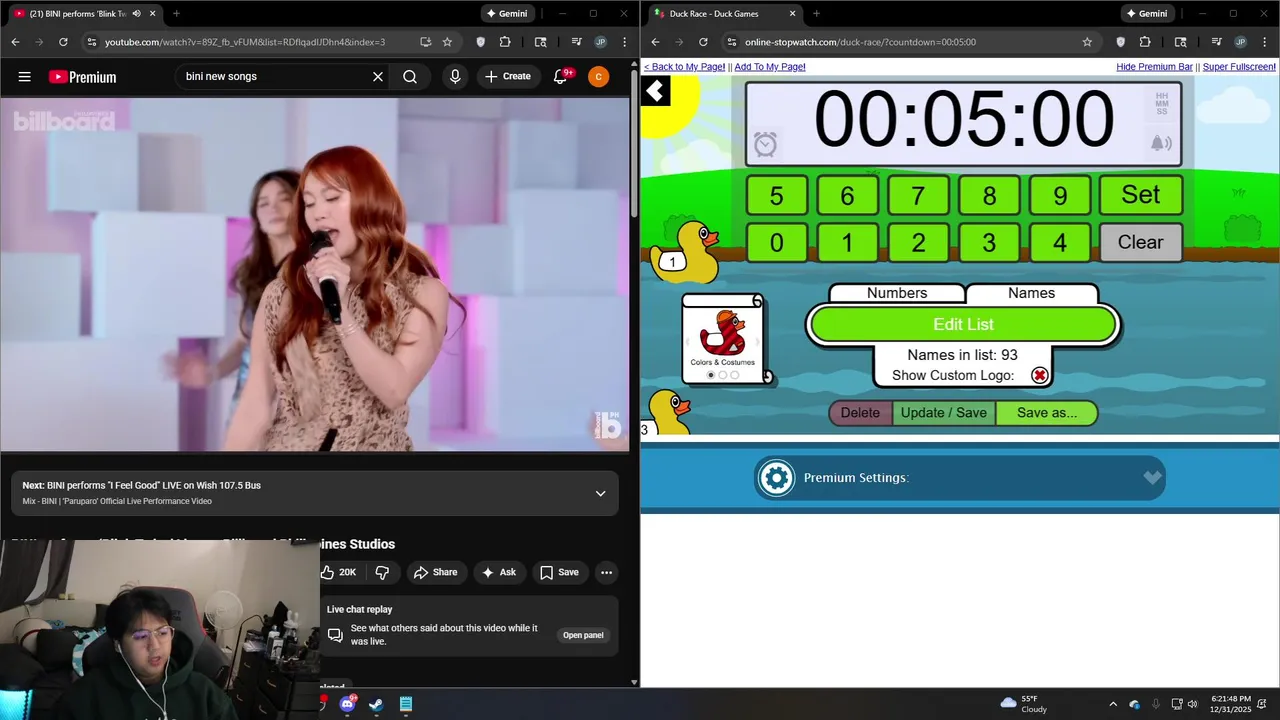
Task: Save the video to a playlist
Action: click(x=559, y=572)
